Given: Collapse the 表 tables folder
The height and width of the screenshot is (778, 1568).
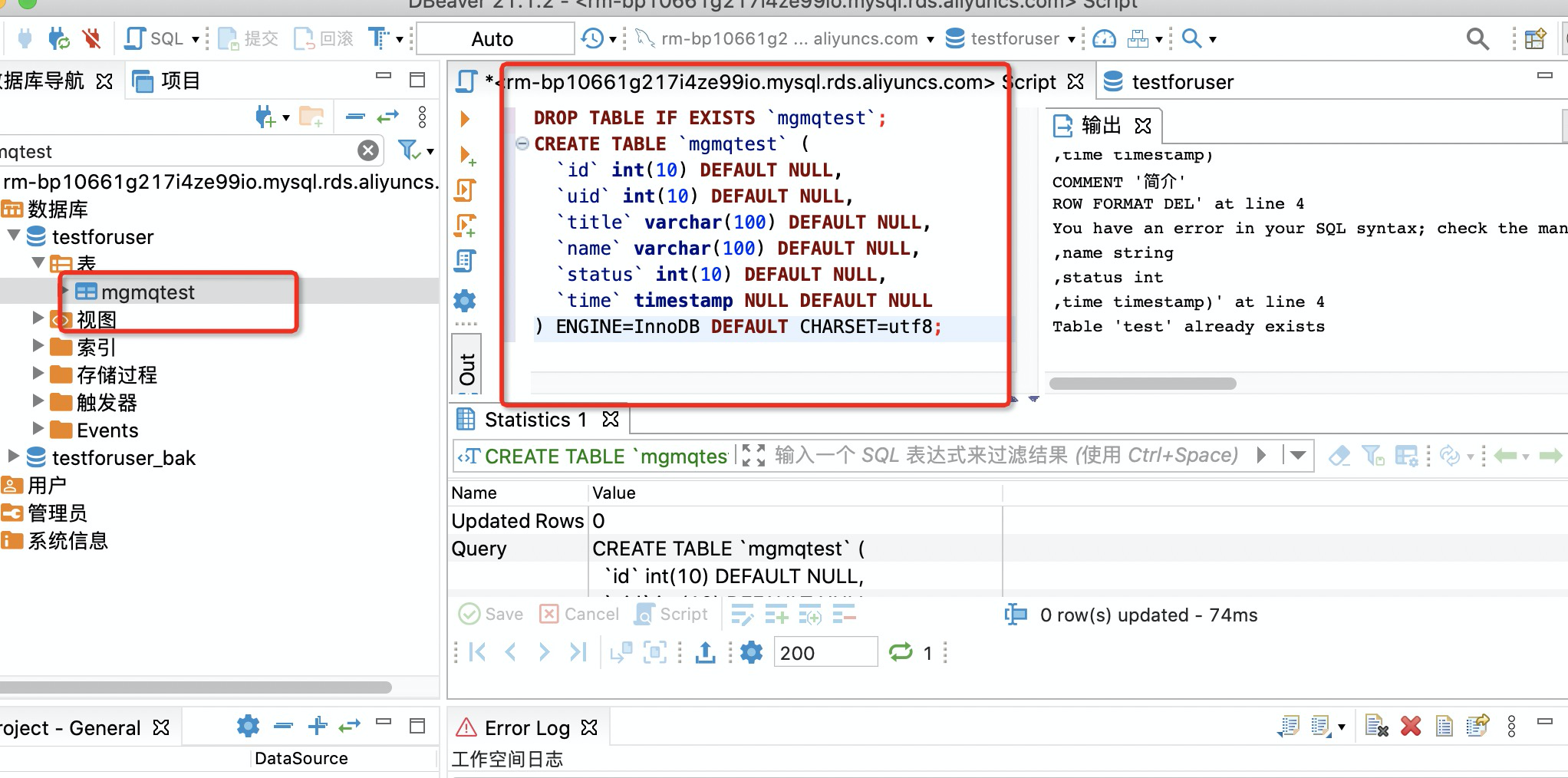Looking at the screenshot, I should (x=38, y=262).
